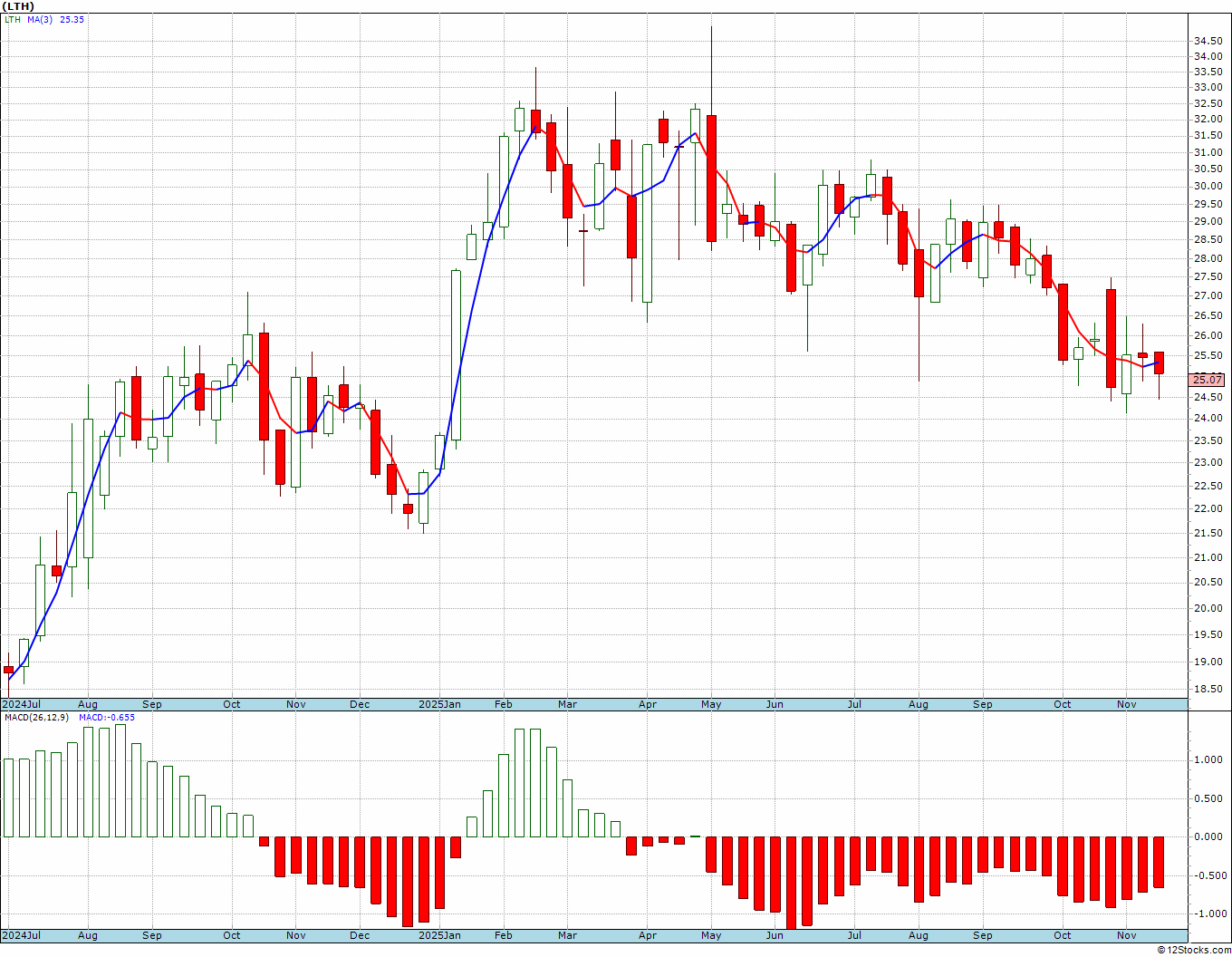Click the 28.50 price axis label
The height and width of the screenshot is (957, 1232).
1208,239
